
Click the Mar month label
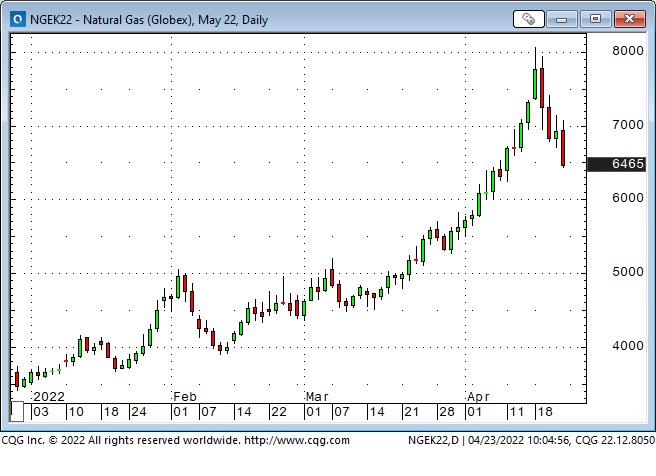[x=317, y=397]
